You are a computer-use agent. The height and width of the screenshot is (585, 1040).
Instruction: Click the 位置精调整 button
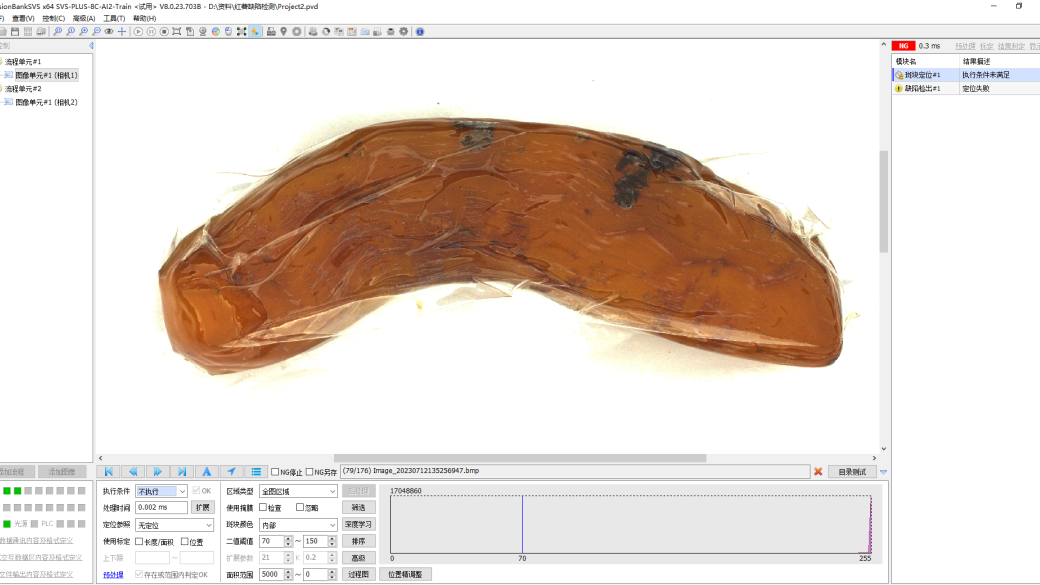point(405,574)
